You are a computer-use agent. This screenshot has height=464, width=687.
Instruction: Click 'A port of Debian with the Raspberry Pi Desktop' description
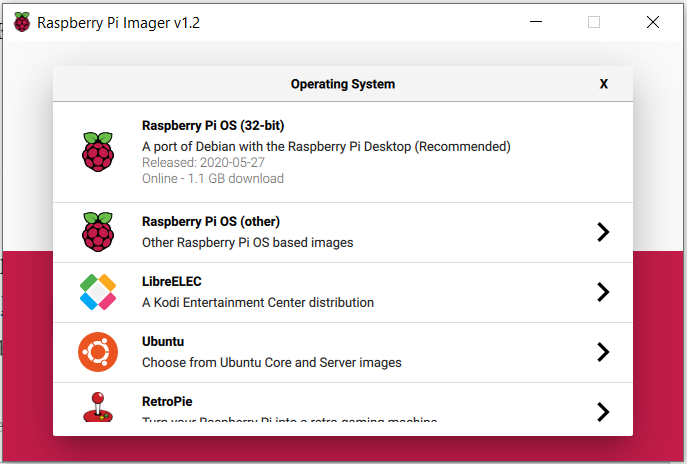coord(326,146)
